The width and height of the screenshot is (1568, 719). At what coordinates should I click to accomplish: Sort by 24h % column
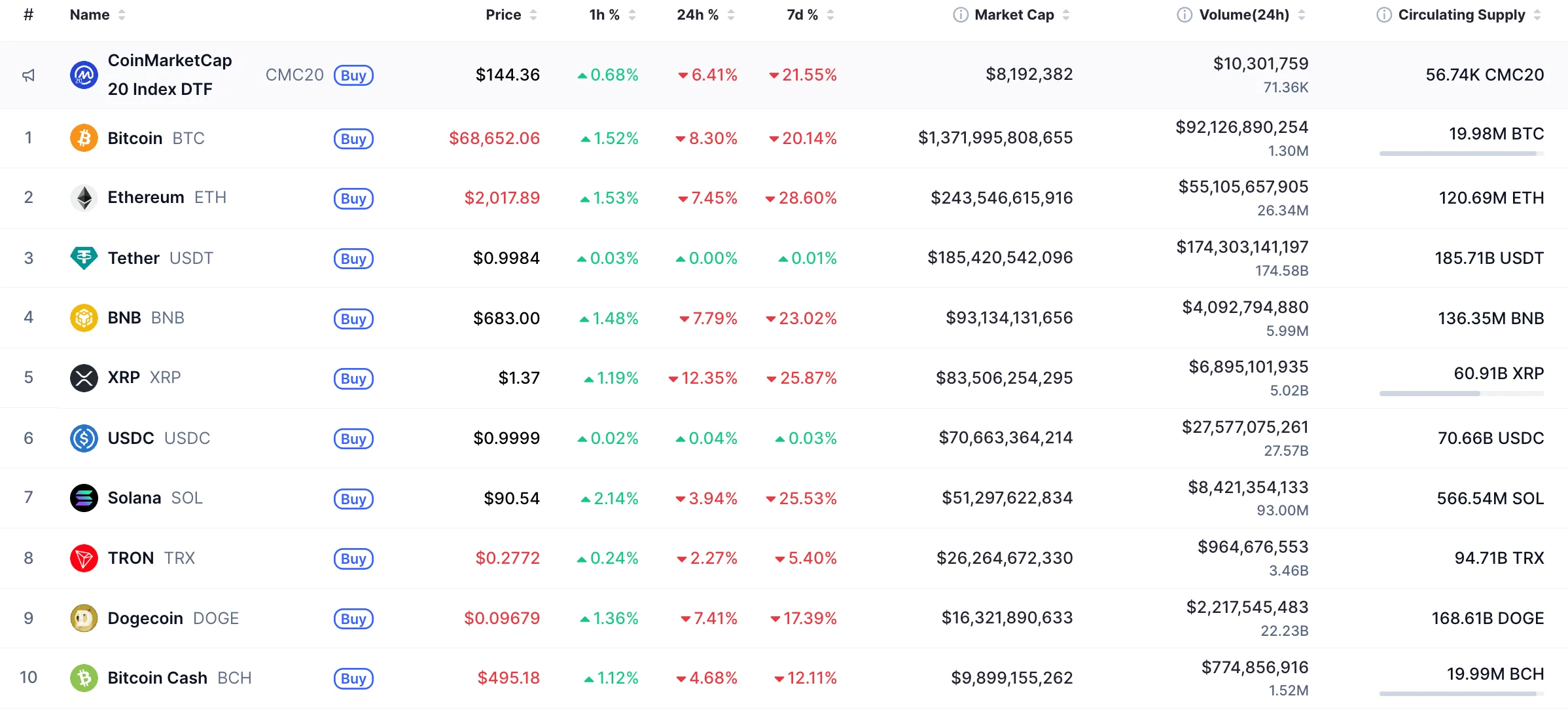point(698,15)
